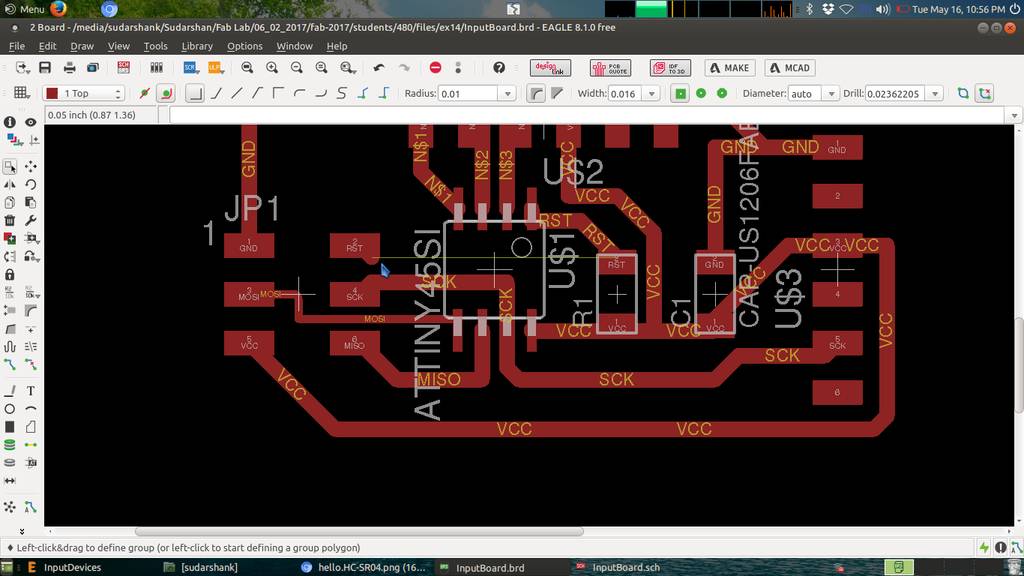Toggle the free-angle S-curve bend style
This screenshot has height=576, width=1024.
342,93
